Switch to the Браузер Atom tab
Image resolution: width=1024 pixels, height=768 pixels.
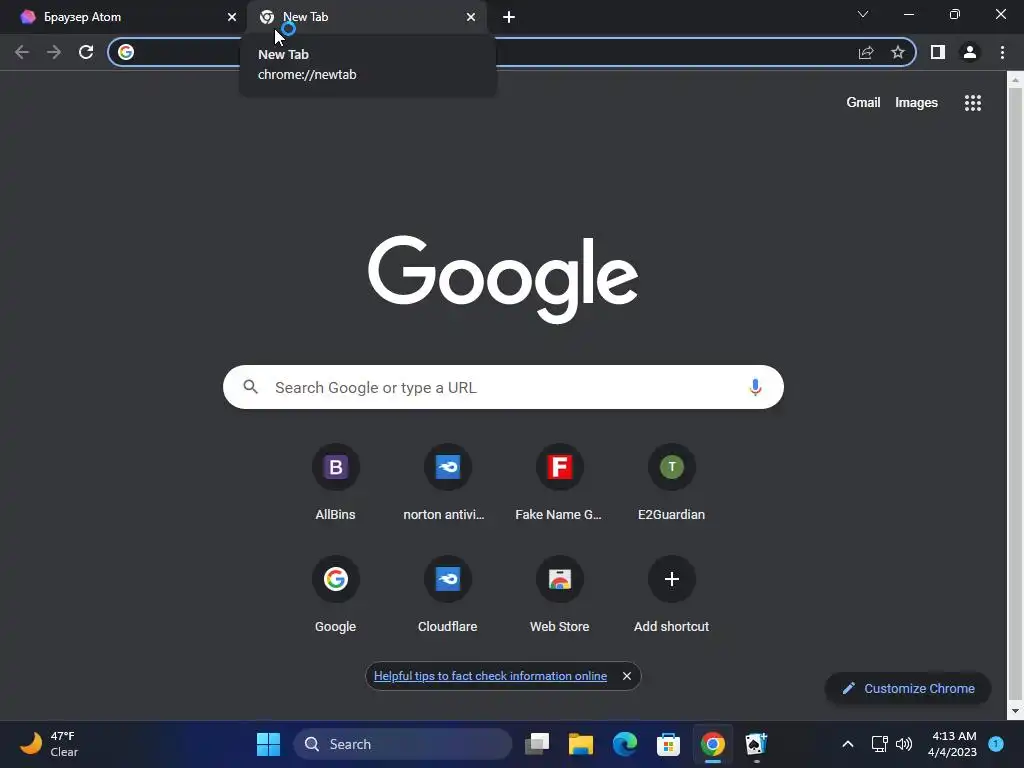[x=124, y=17]
